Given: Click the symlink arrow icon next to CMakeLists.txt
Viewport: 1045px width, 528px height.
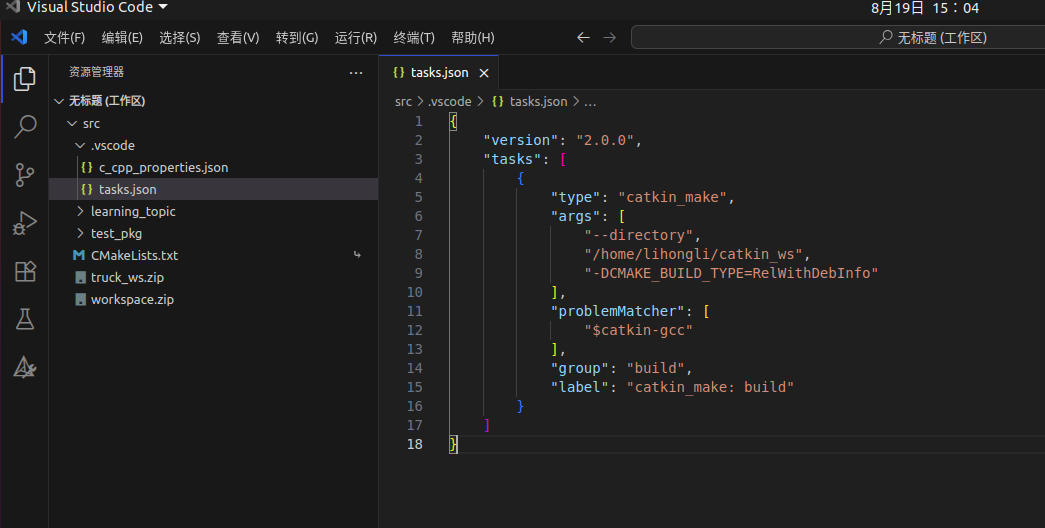Looking at the screenshot, I should (x=357, y=255).
